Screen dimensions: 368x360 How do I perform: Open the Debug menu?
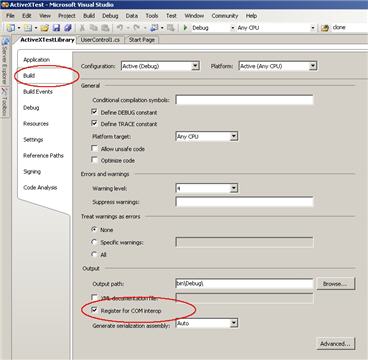tap(110, 16)
